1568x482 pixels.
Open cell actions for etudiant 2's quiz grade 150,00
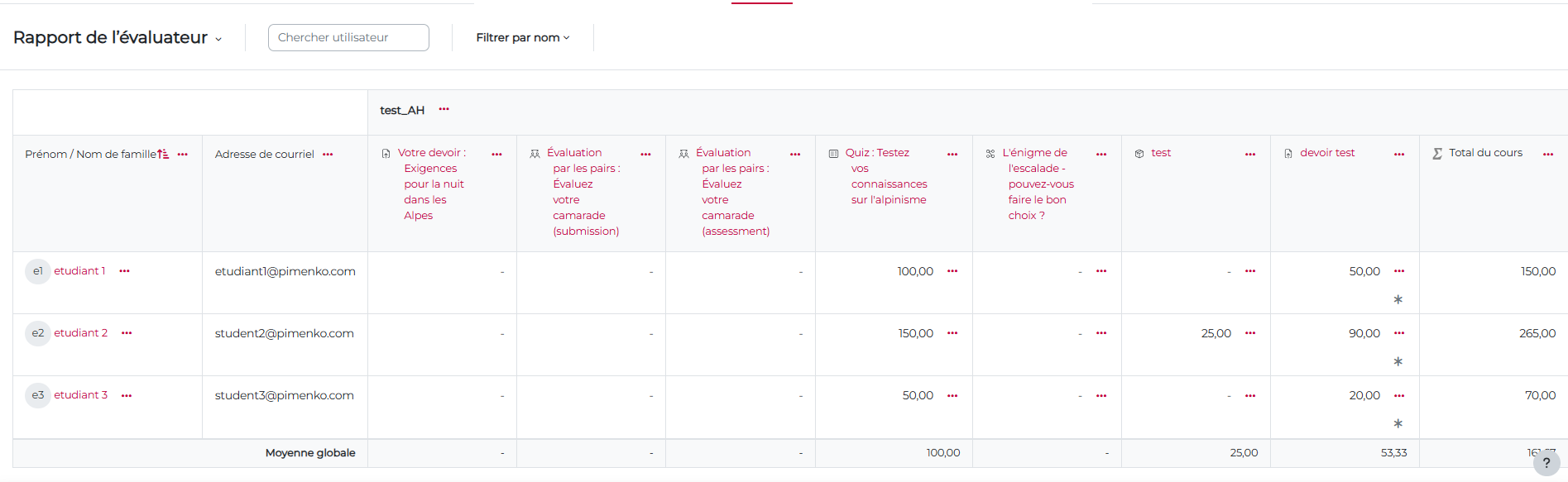click(x=952, y=333)
